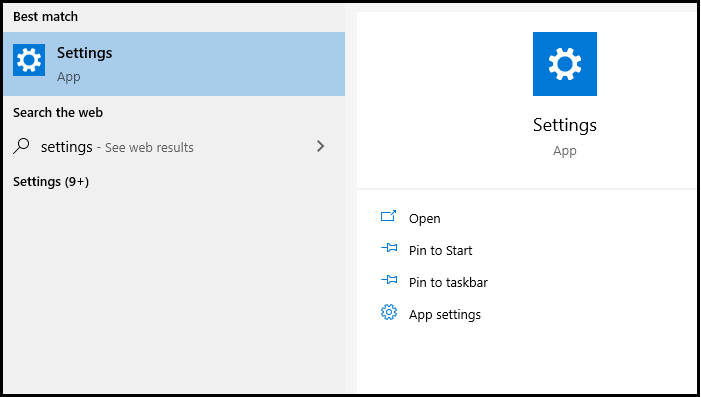Click the Search the web heading

[58, 113]
